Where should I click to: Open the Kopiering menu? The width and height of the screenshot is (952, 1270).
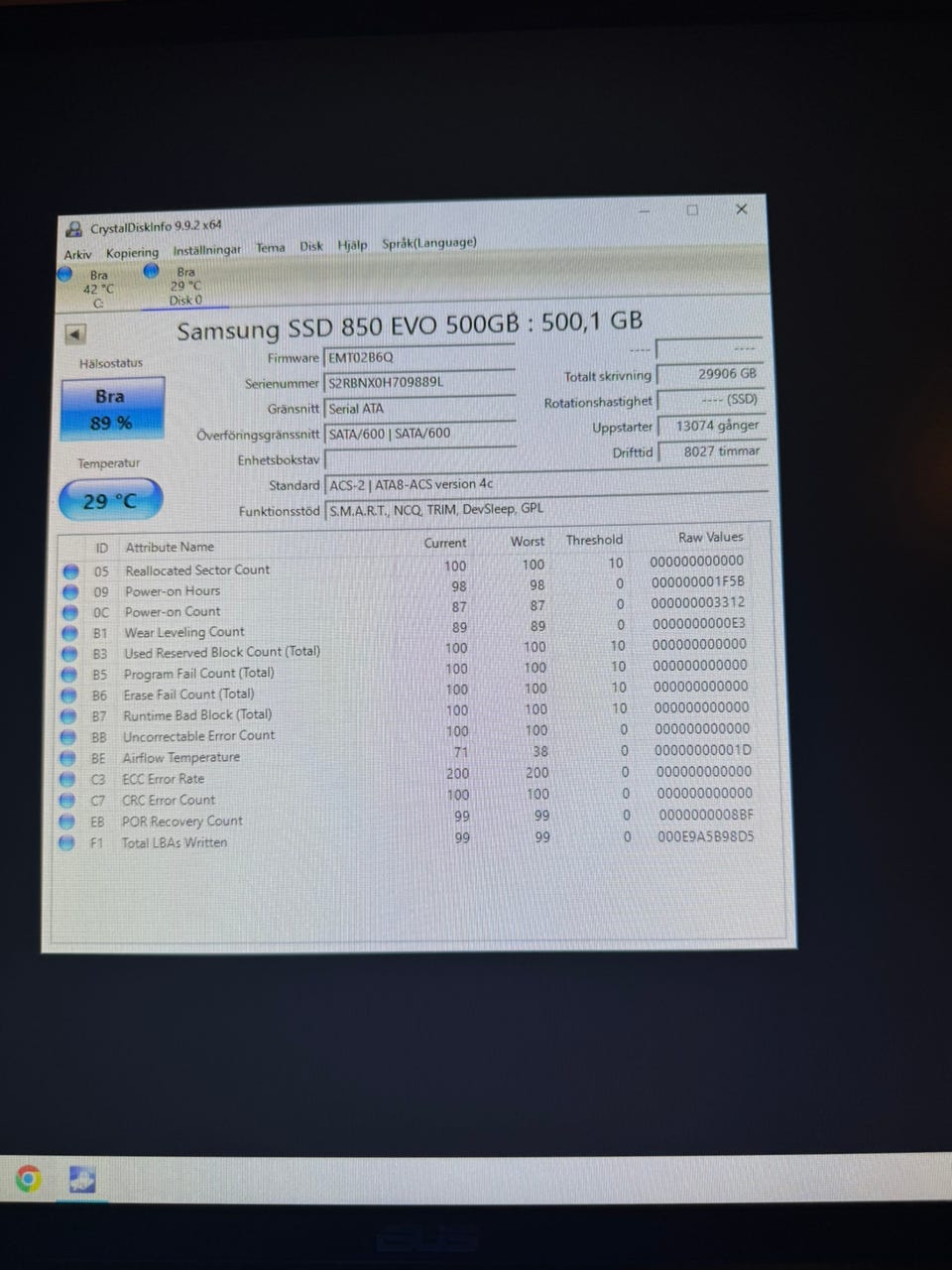pos(132,252)
